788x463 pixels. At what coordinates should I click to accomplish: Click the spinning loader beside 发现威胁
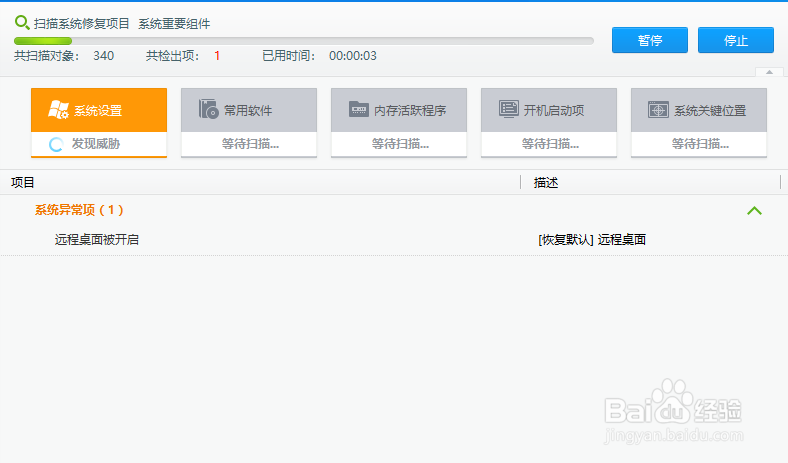pyautogui.click(x=56, y=145)
